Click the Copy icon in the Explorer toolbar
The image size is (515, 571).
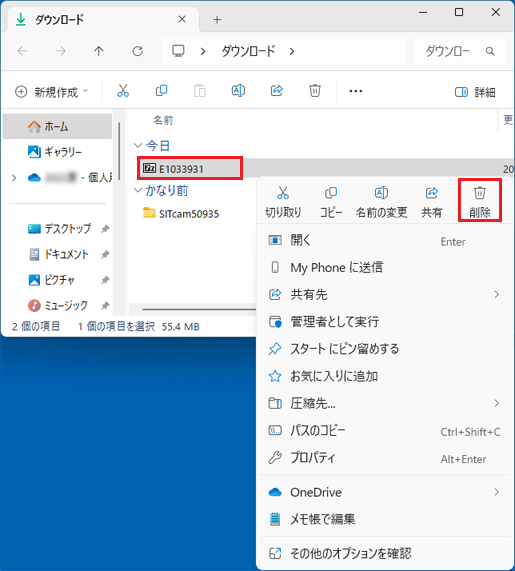point(161,91)
